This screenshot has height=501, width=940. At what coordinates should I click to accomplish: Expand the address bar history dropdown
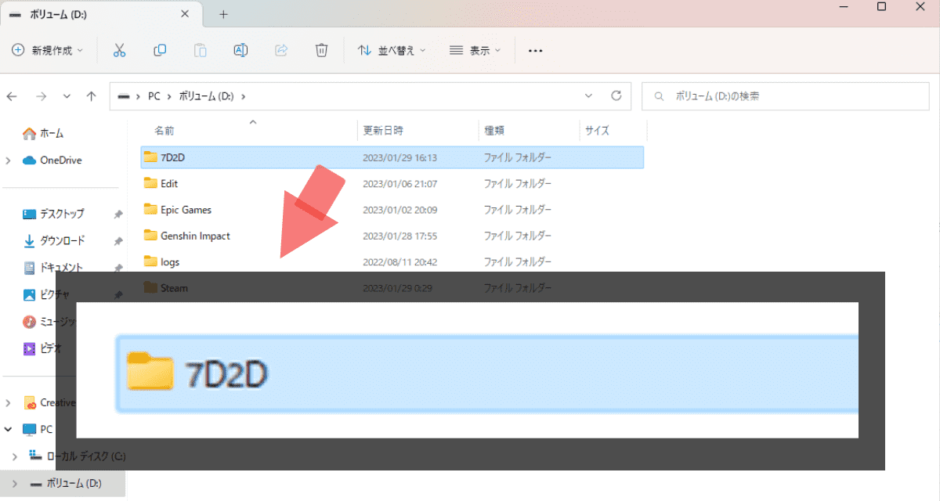pos(589,96)
